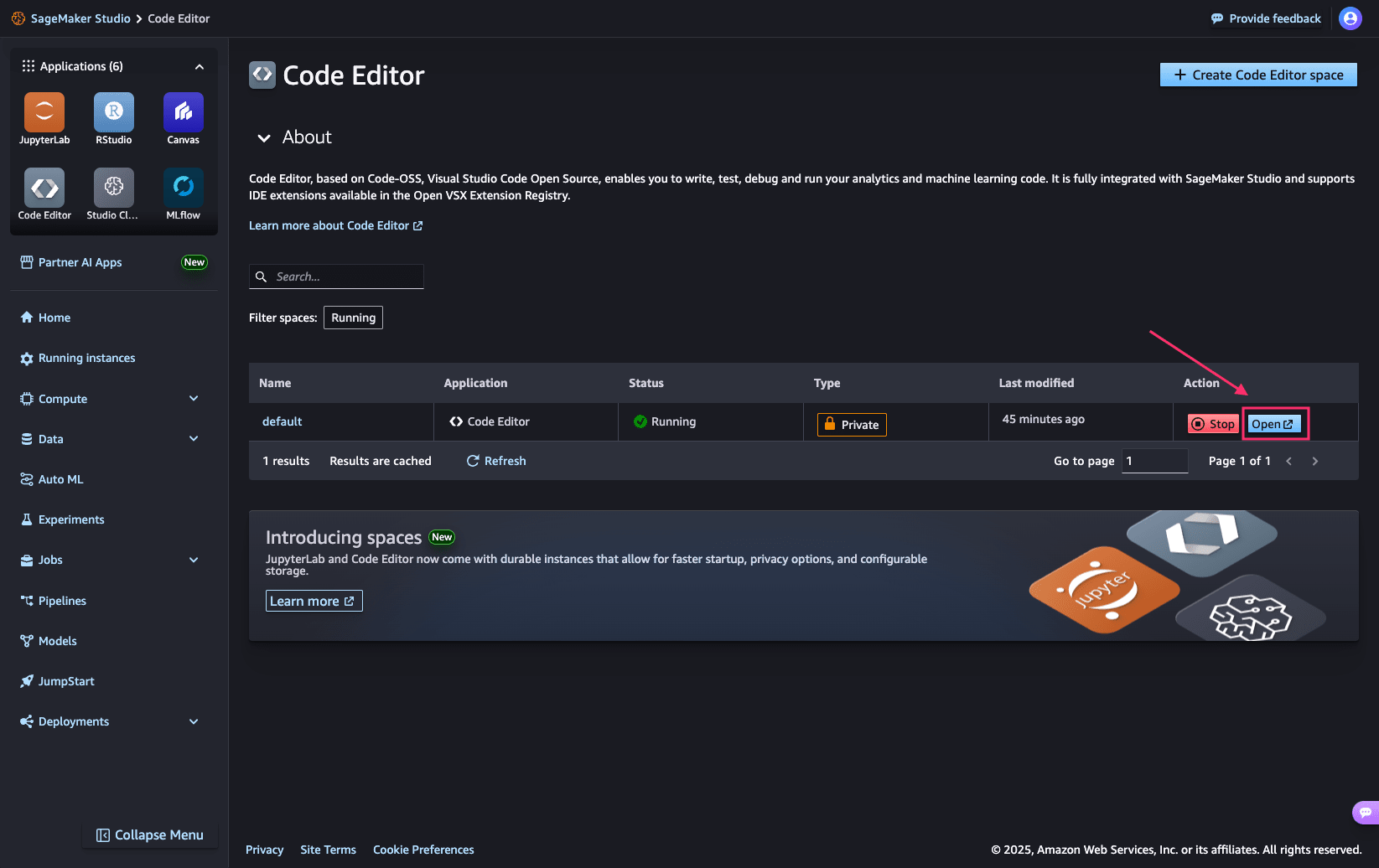Focus the spaces search field
Viewport: 1379px width, 868px height.
(x=336, y=276)
